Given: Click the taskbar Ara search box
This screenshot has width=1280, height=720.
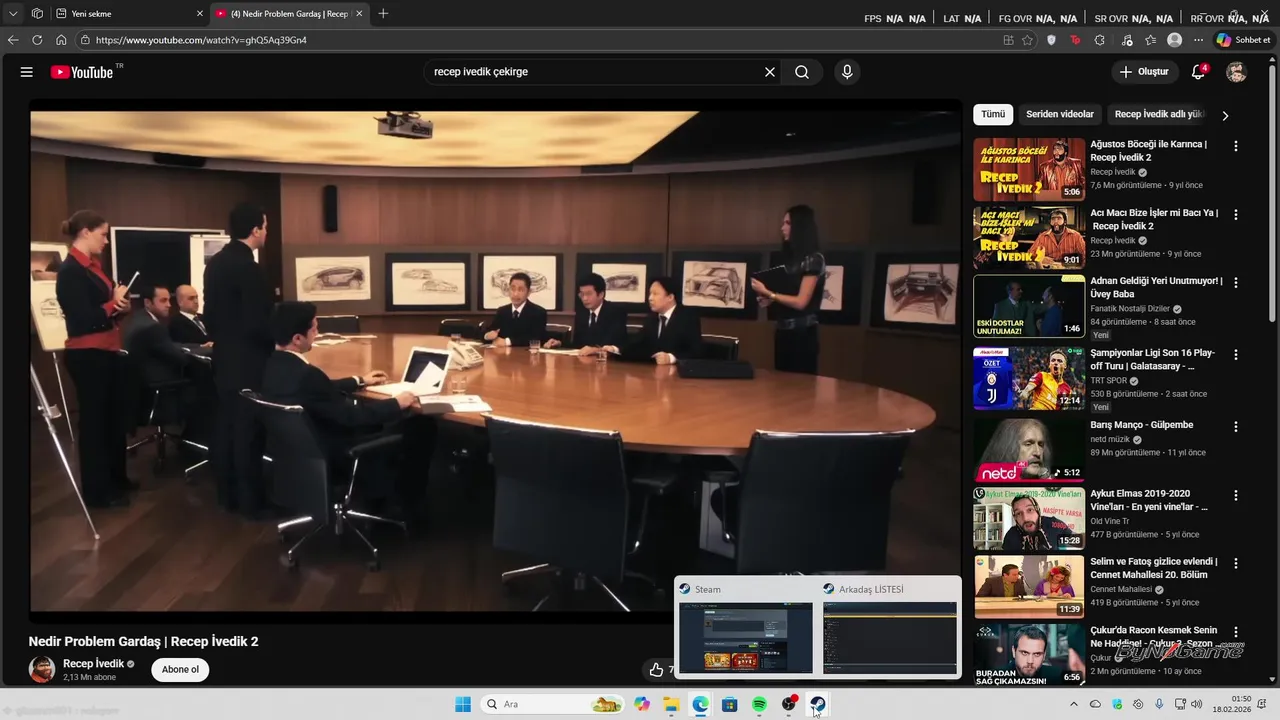Looking at the screenshot, I should 551,704.
